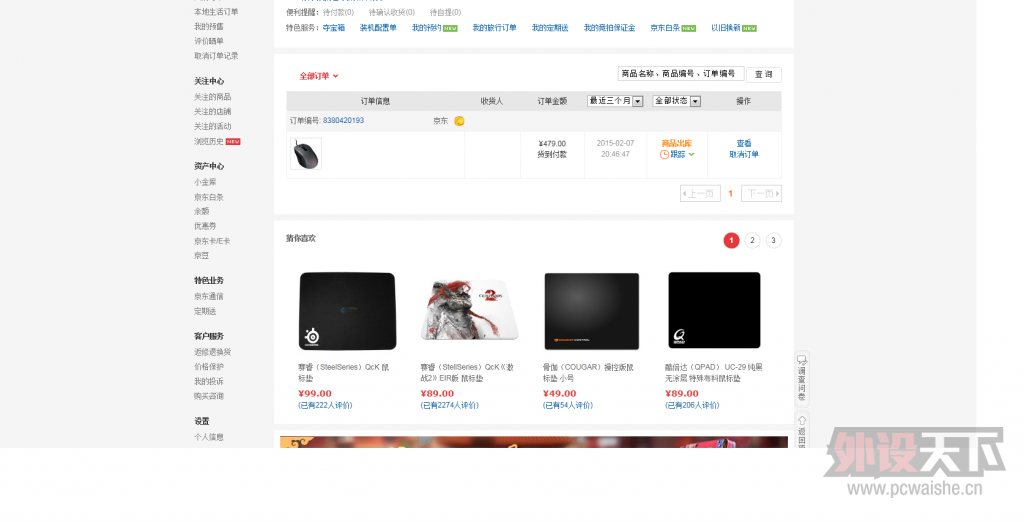Open order number 8380420193

tap(344, 121)
